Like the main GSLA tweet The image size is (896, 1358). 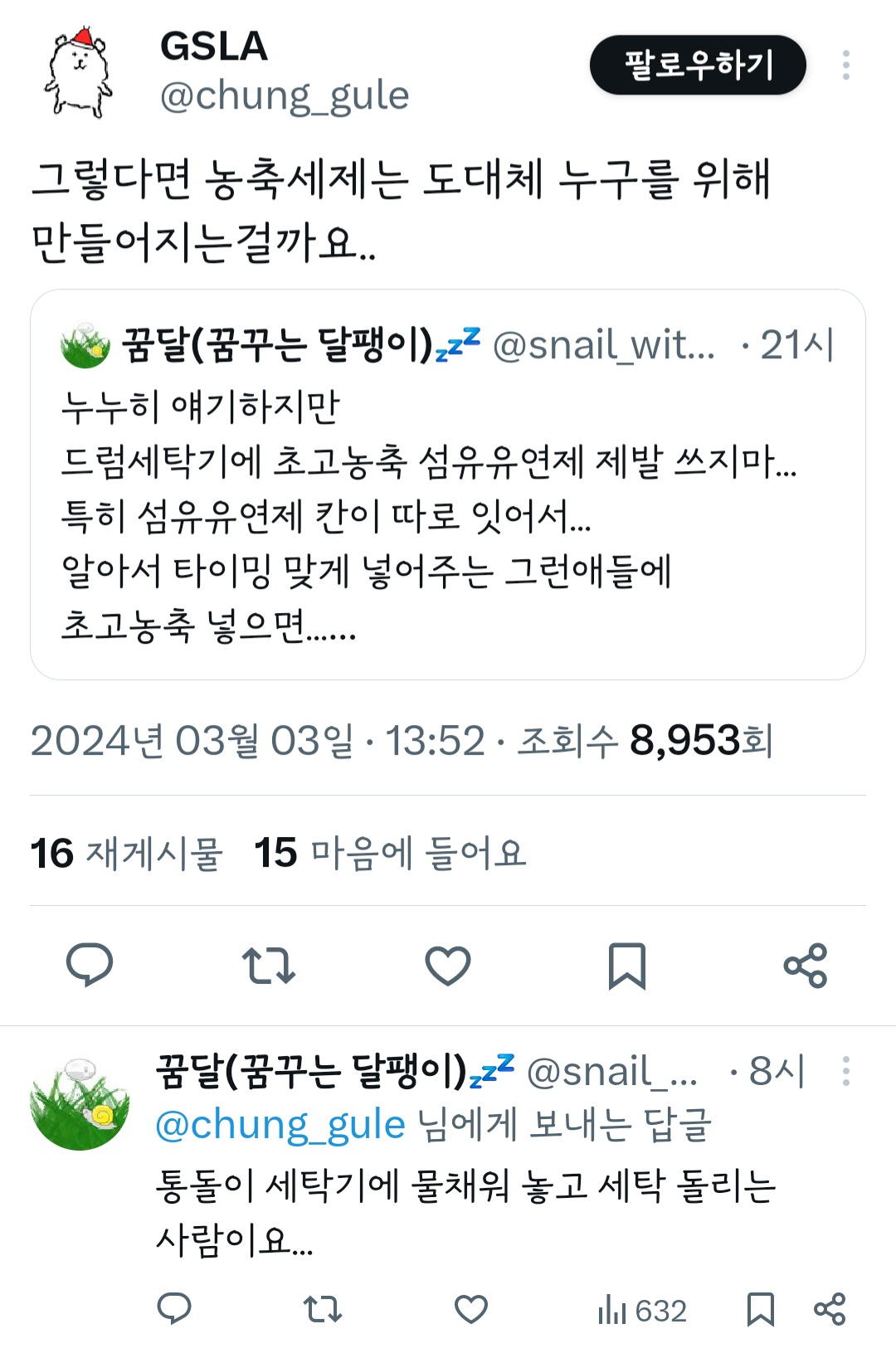coord(448,965)
